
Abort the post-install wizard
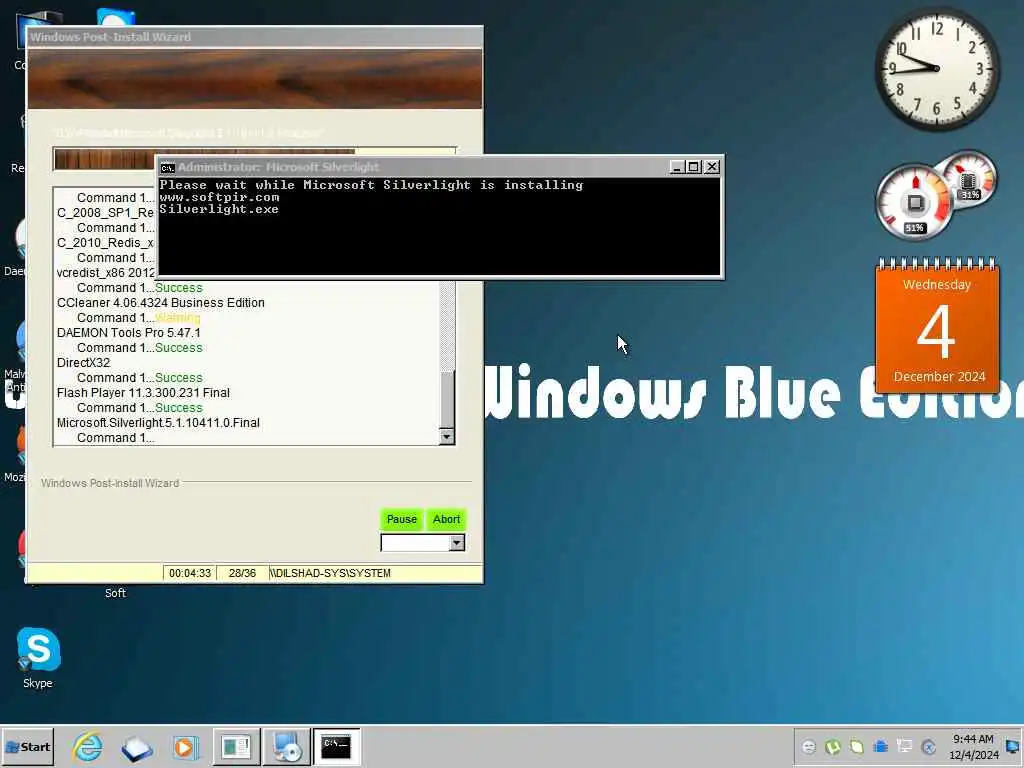coord(447,519)
